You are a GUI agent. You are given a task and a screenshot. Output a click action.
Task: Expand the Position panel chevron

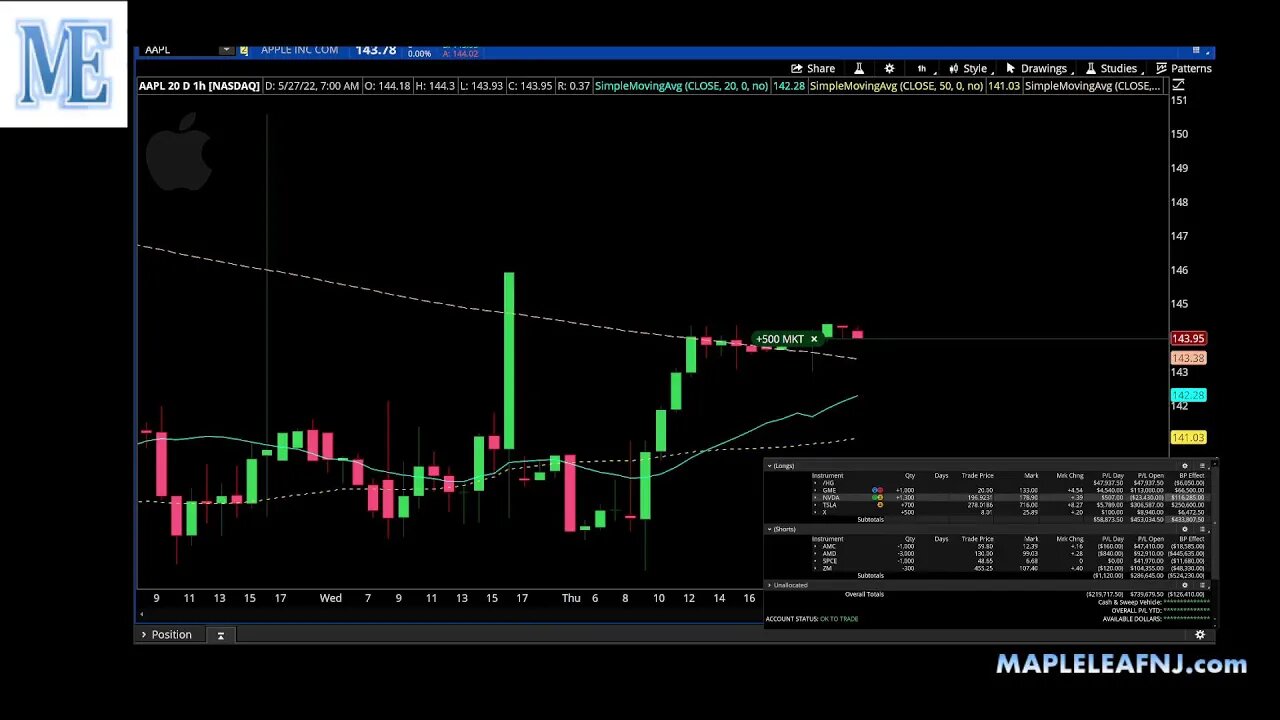pos(144,634)
